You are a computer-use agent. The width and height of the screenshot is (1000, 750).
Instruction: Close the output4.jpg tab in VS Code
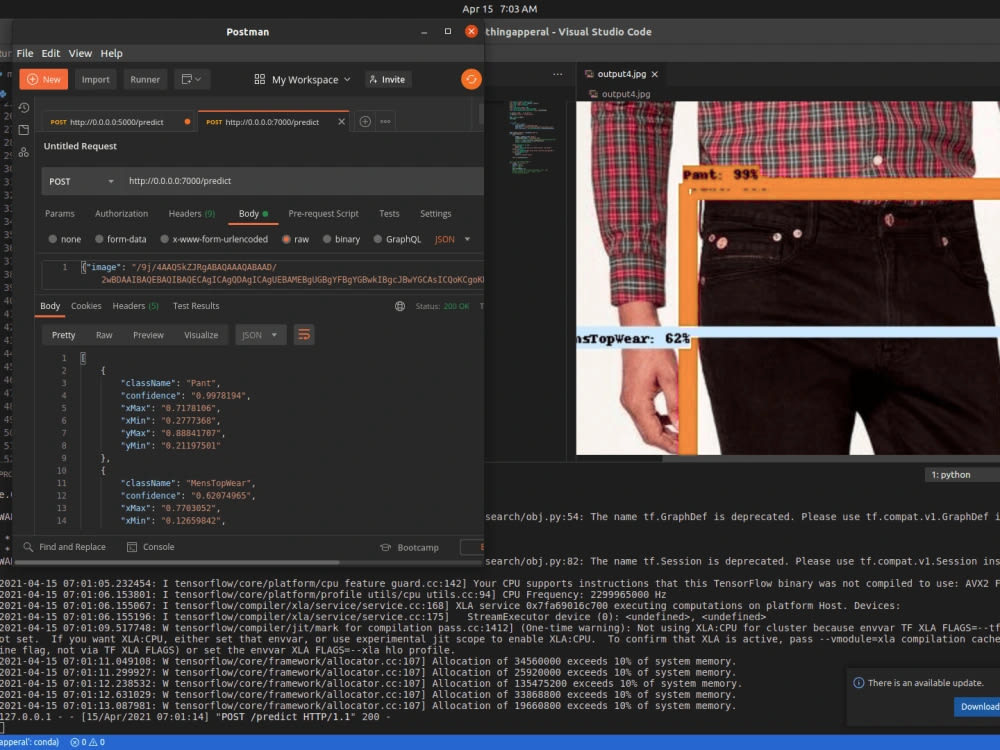pos(654,75)
